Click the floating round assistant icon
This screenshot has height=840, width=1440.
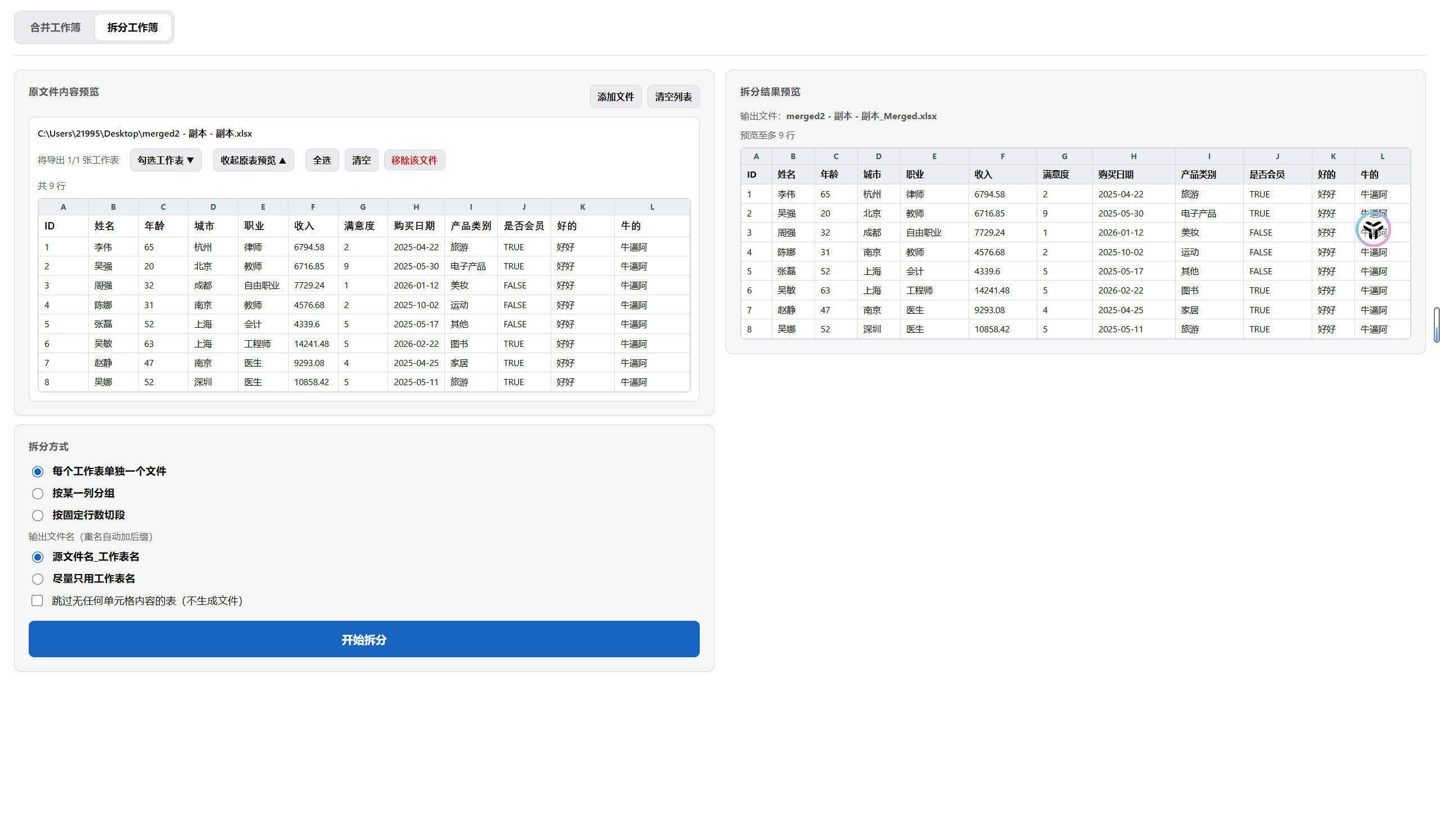(1372, 229)
